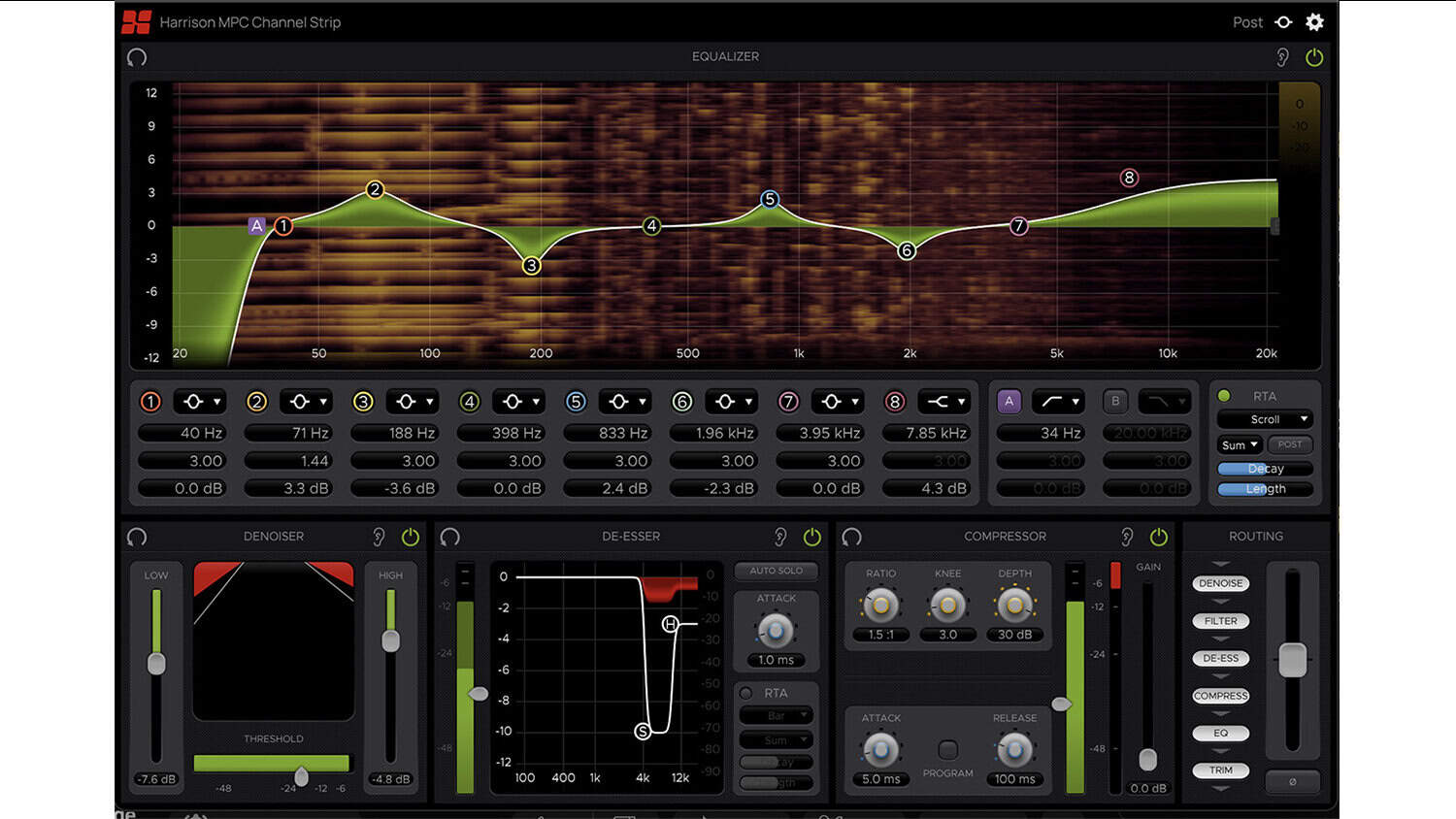Click the Denoiser LOW slider handle
1456x819 pixels.
156,664
